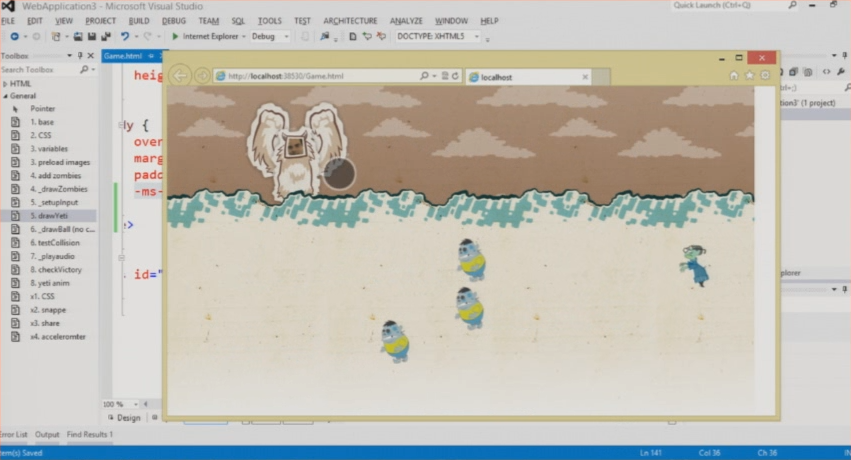Open the FILE menu

click(8, 21)
